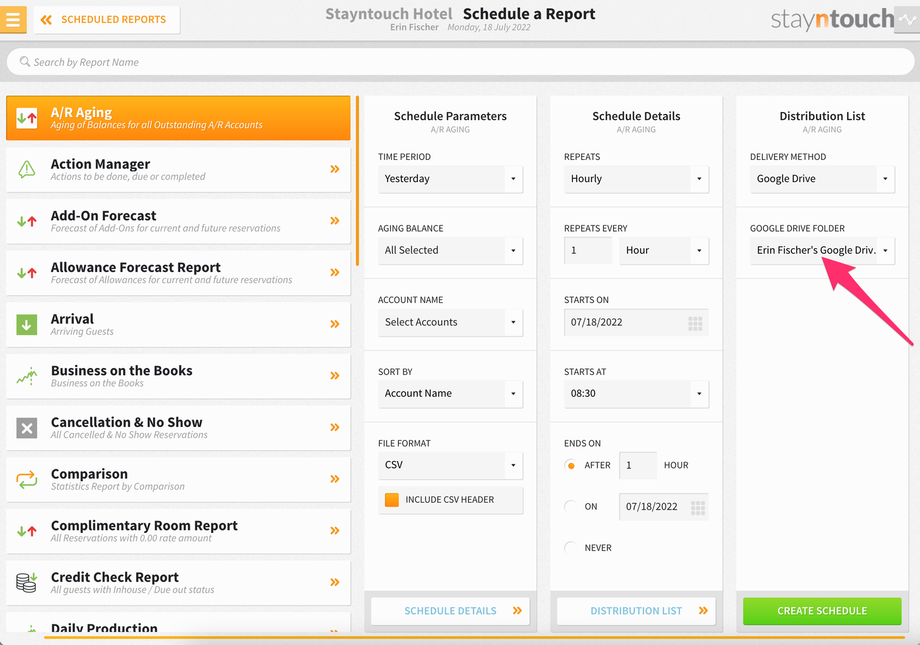Click the activity pulse icon top right

click(907, 19)
